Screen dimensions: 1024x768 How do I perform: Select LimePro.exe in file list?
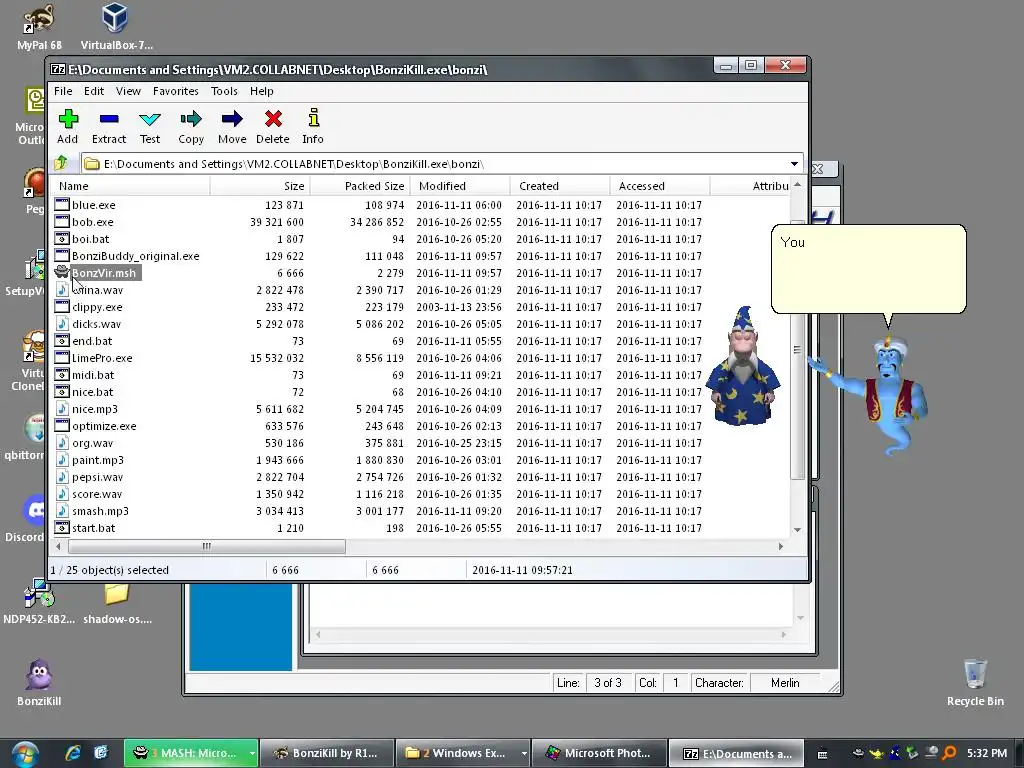(102, 357)
